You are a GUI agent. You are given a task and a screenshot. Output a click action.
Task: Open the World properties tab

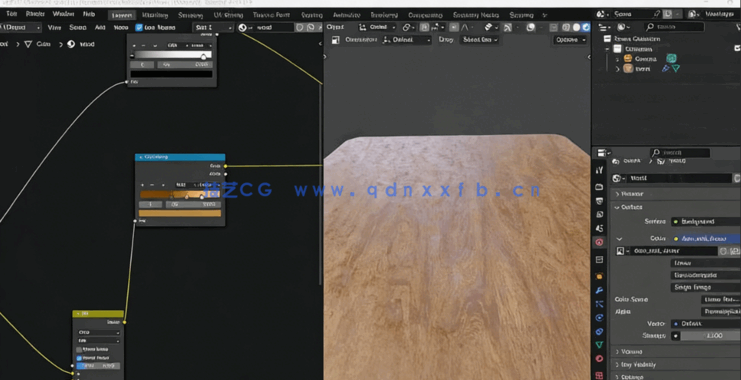[599, 242]
